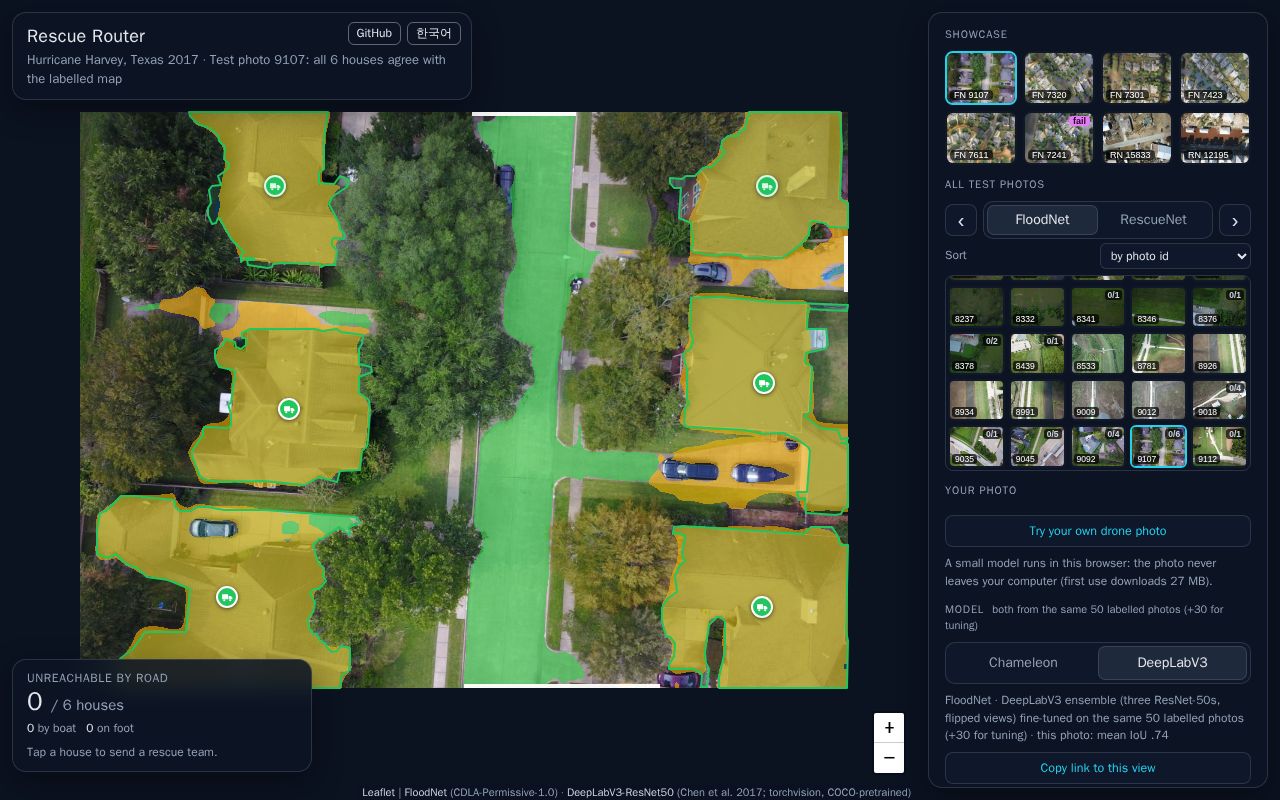
Task: Open test photo 9018
Action: pyautogui.click(x=1219, y=400)
